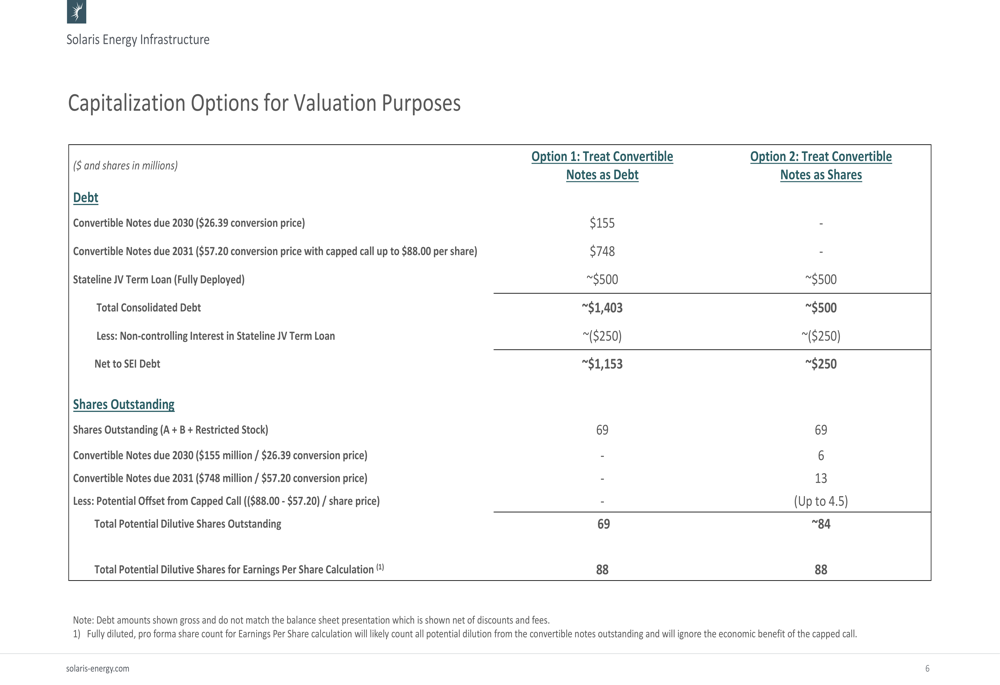This screenshot has height=685, width=1000.
Task: Click the page number 6 in footer
Action: [x=927, y=668]
